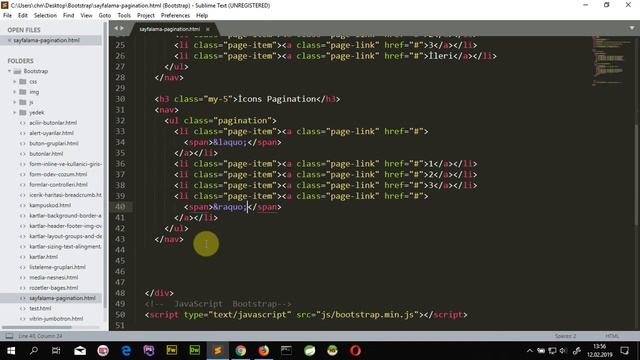Open the Goto menu

click(x=105, y=16)
